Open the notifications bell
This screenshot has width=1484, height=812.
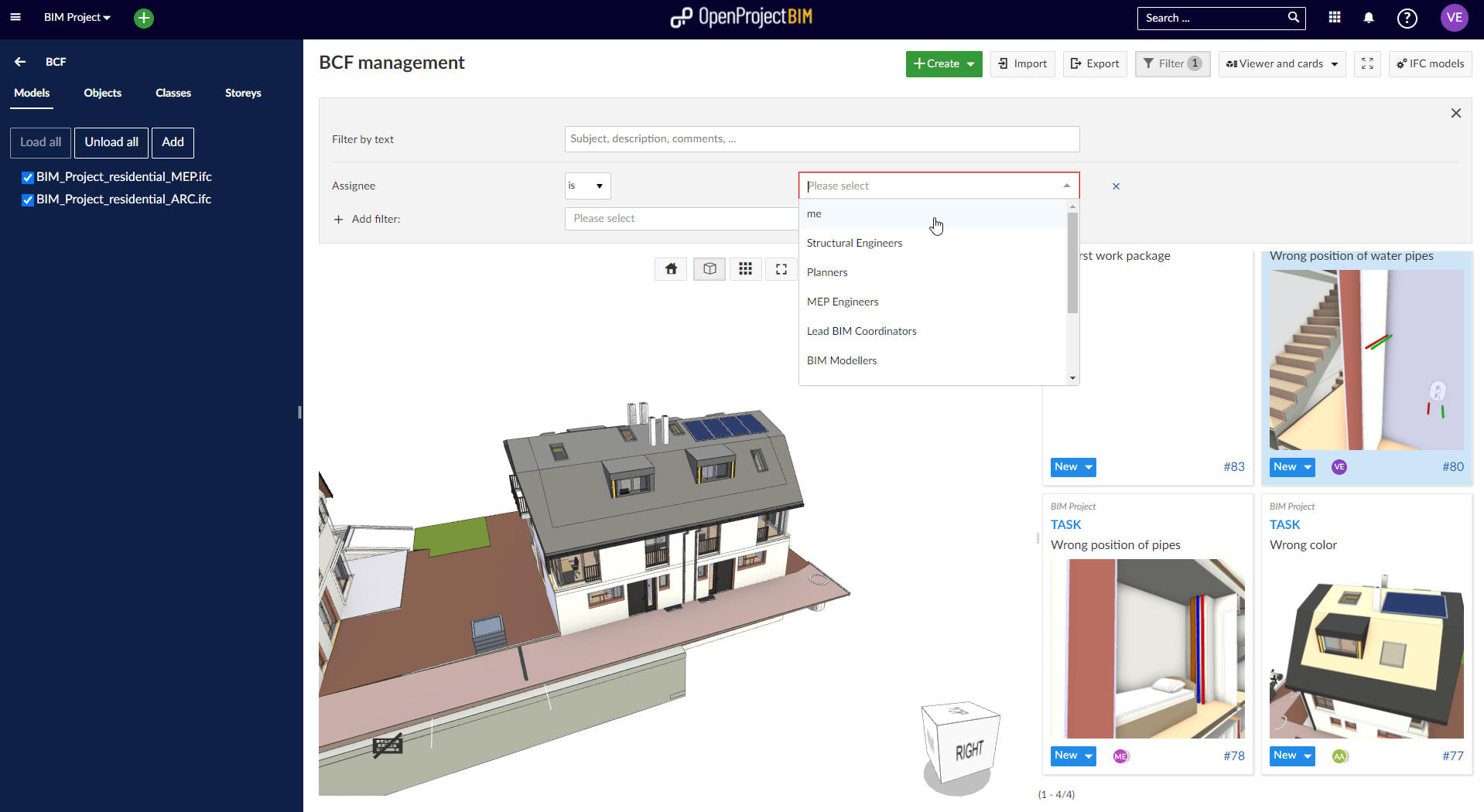(x=1368, y=18)
